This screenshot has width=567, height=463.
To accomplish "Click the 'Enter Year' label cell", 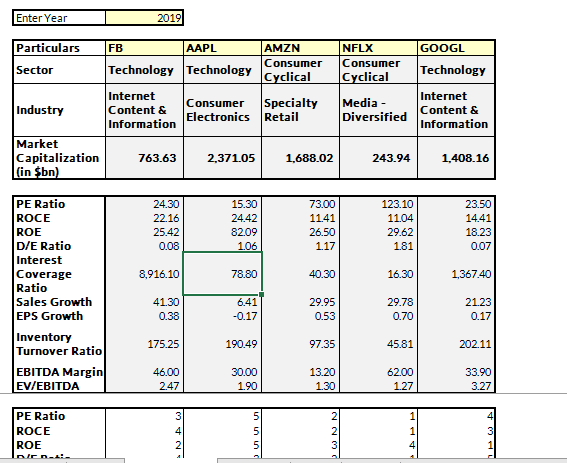I will coord(59,18).
